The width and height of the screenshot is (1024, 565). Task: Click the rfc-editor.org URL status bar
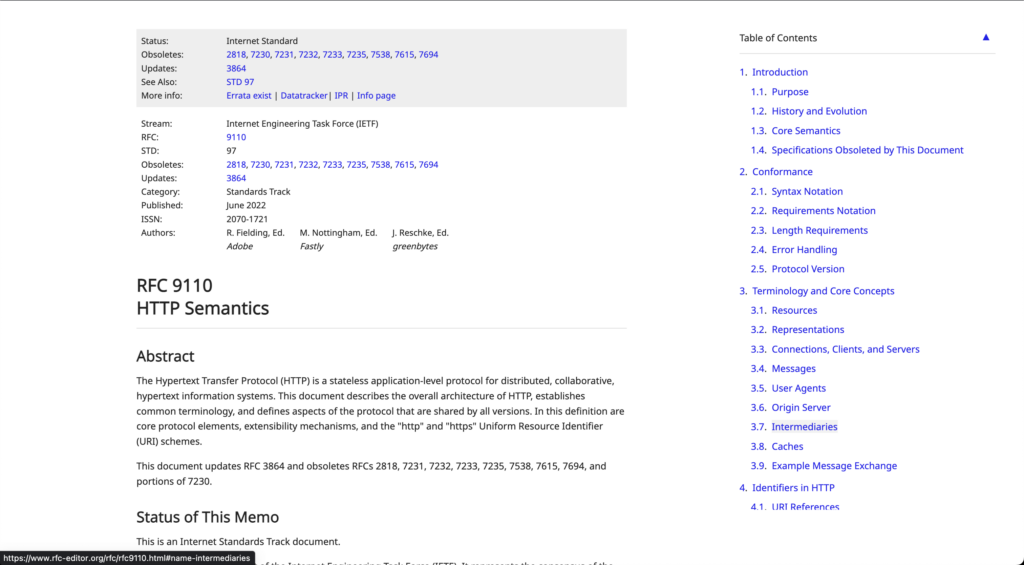tap(127, 558)
